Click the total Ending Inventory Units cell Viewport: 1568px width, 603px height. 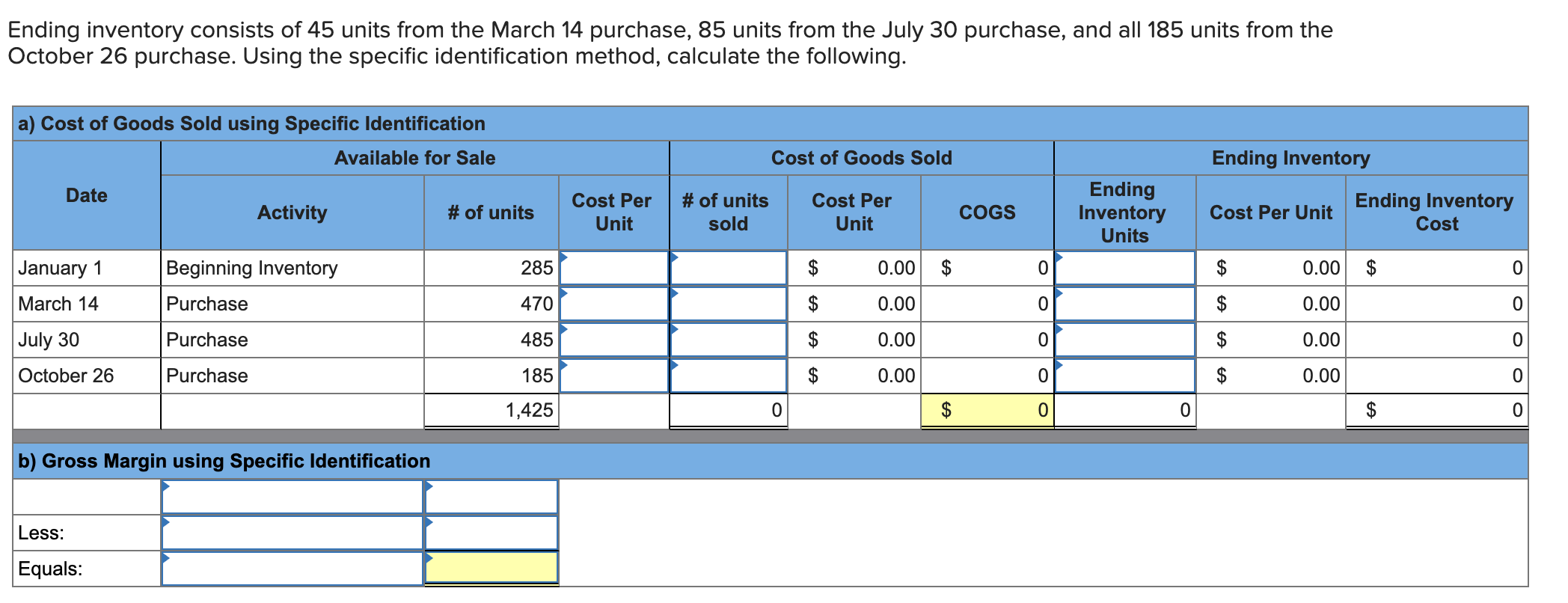1125,410
